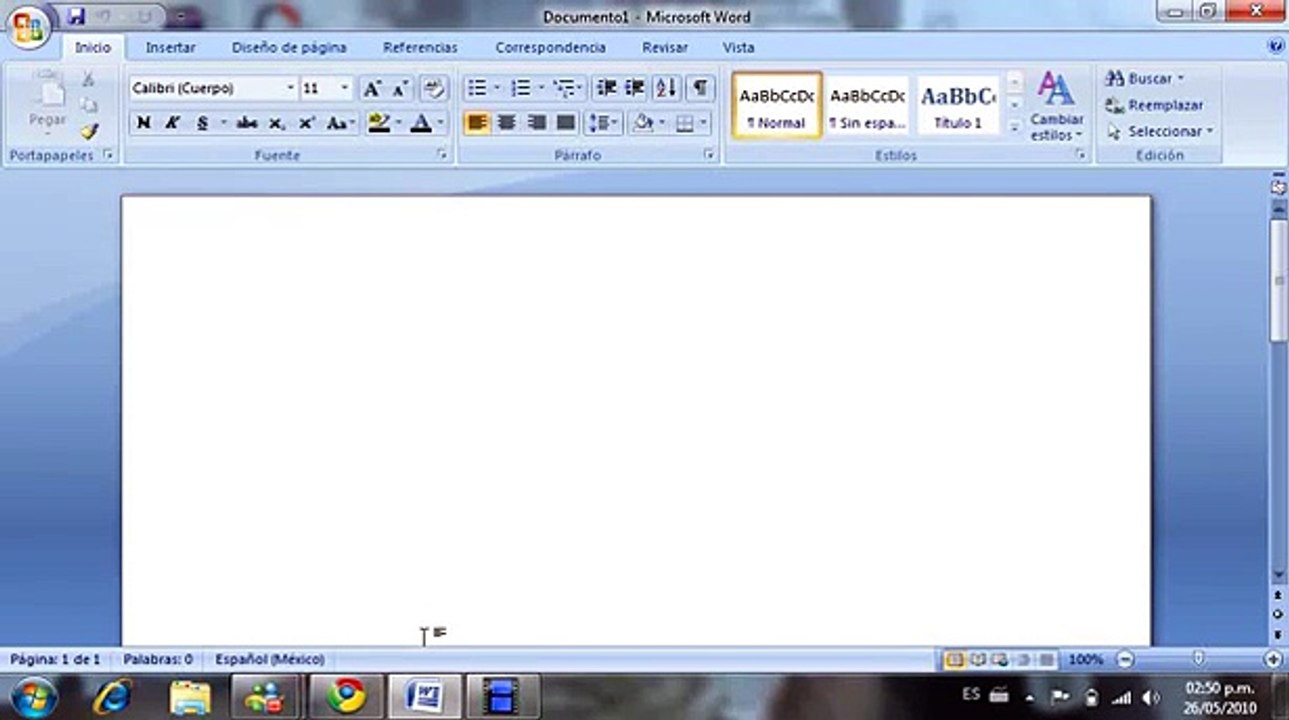
Task: Switch to full screen reading view
Action: coord(977,660)
